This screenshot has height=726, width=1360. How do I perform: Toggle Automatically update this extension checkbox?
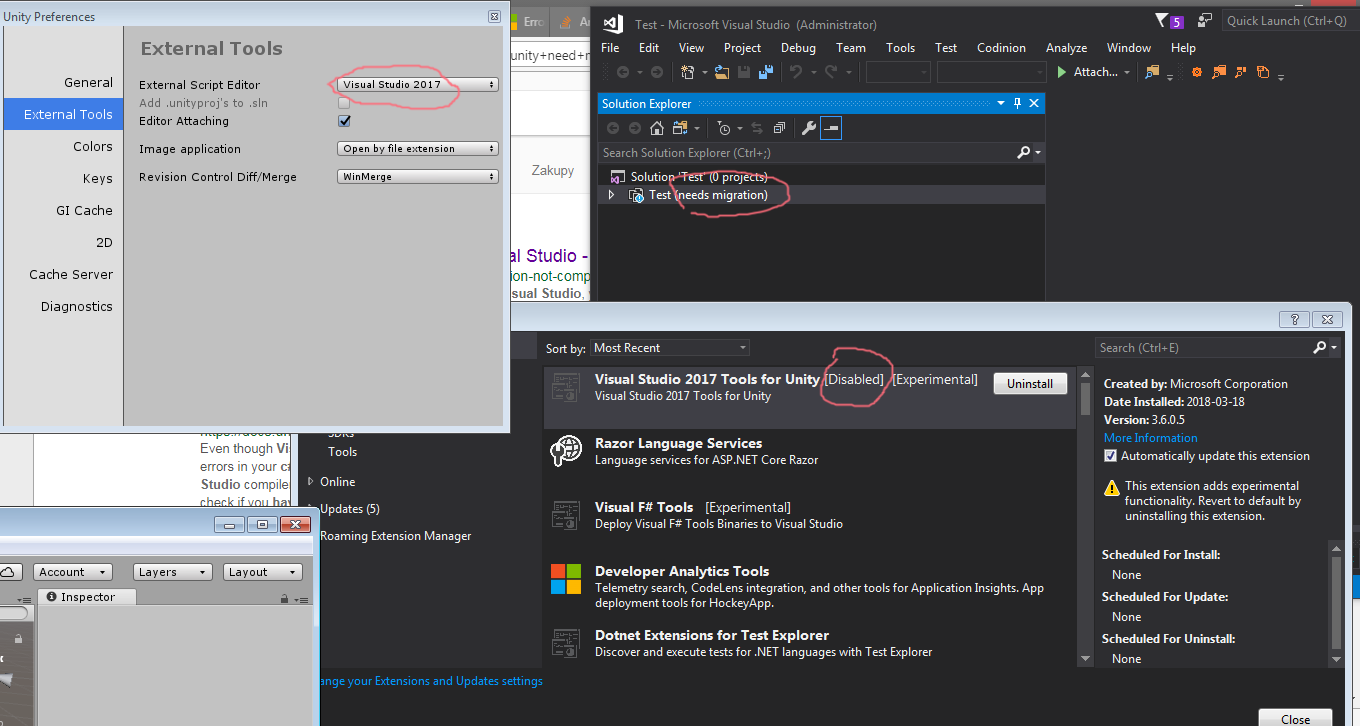(1110, 456)
